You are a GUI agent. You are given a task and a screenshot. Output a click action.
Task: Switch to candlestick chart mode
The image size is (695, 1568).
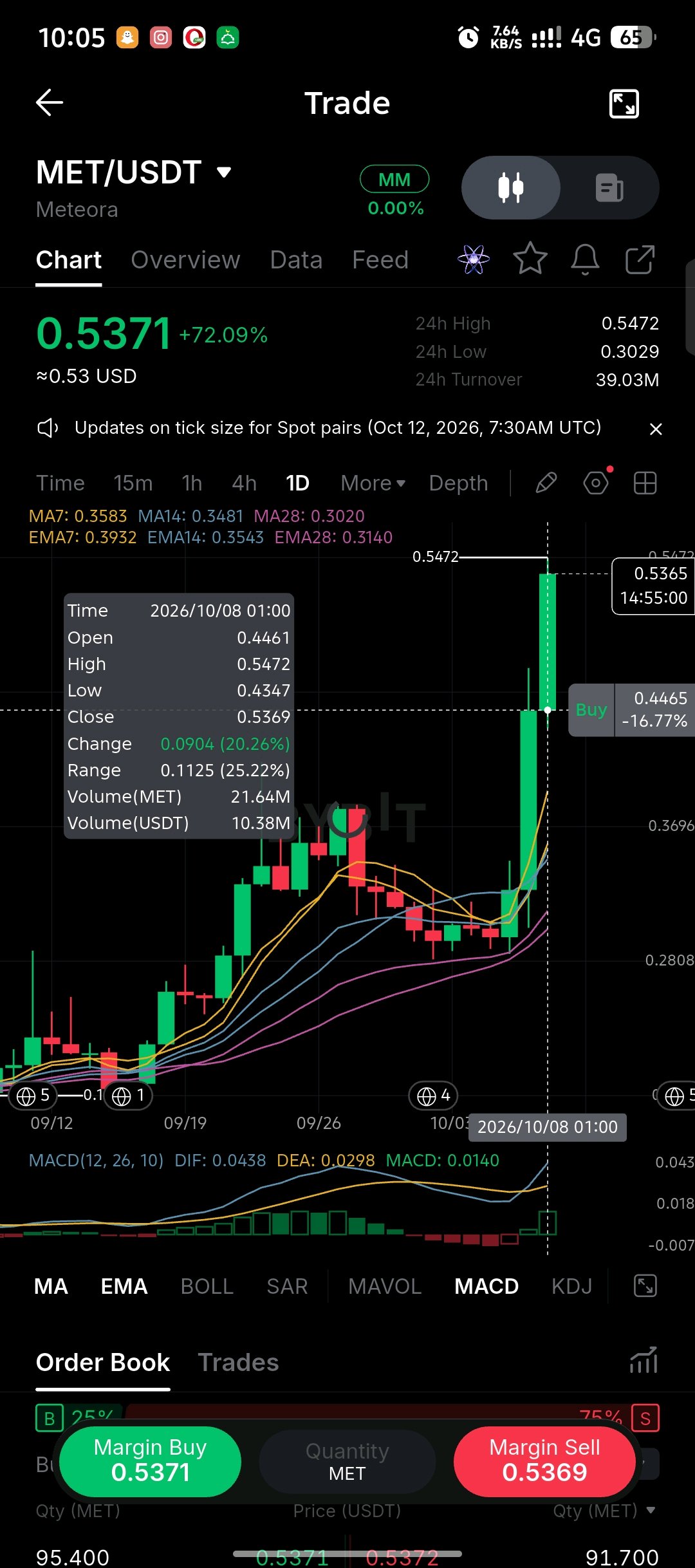coord(511,188)
